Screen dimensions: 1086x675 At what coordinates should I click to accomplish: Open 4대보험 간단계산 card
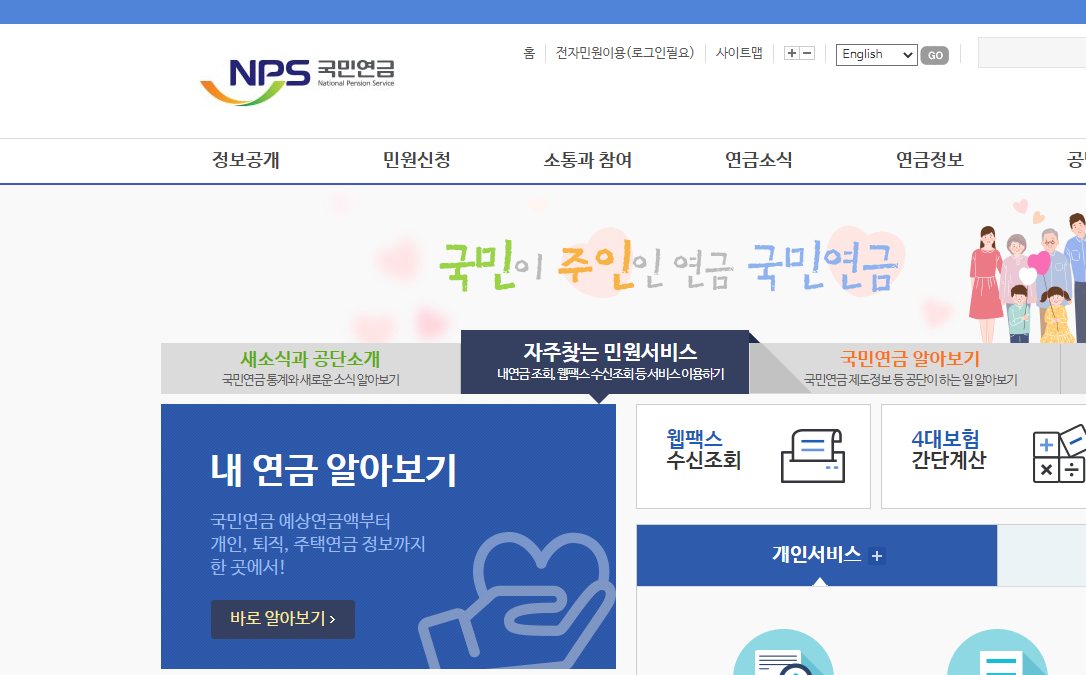983,456
